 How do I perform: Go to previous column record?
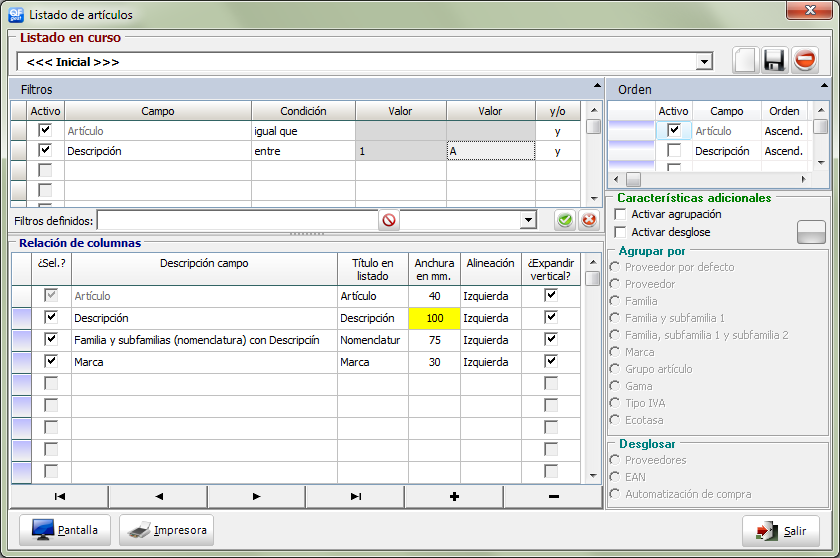159,496
